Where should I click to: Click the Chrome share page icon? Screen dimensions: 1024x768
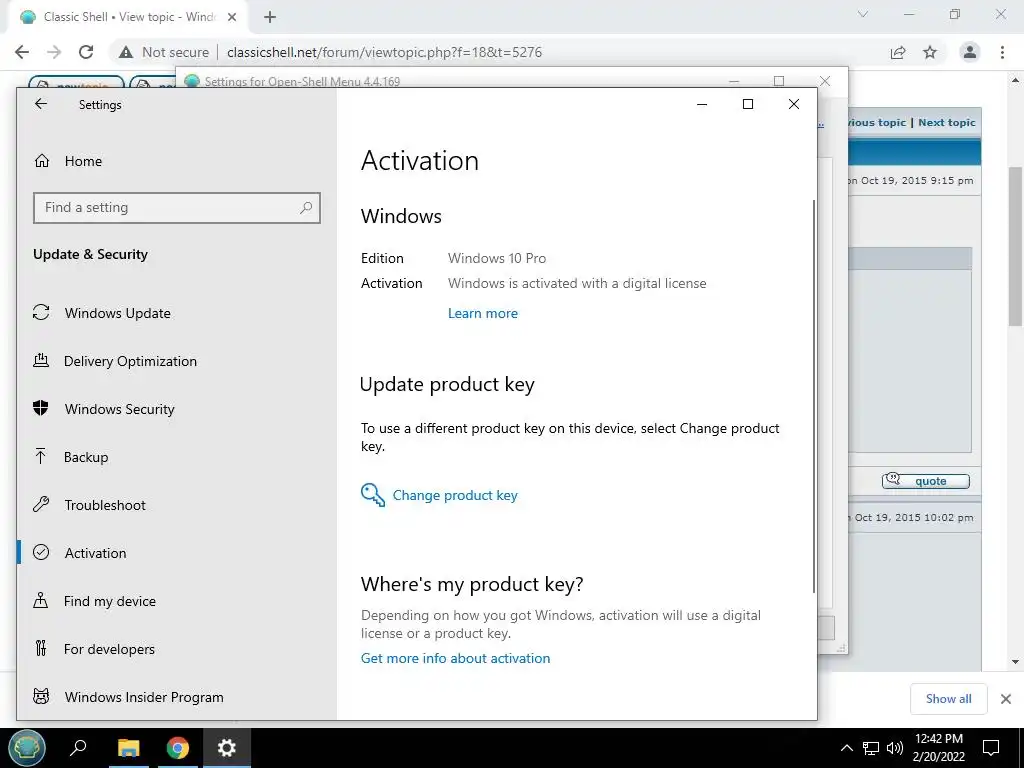[898, 52]
